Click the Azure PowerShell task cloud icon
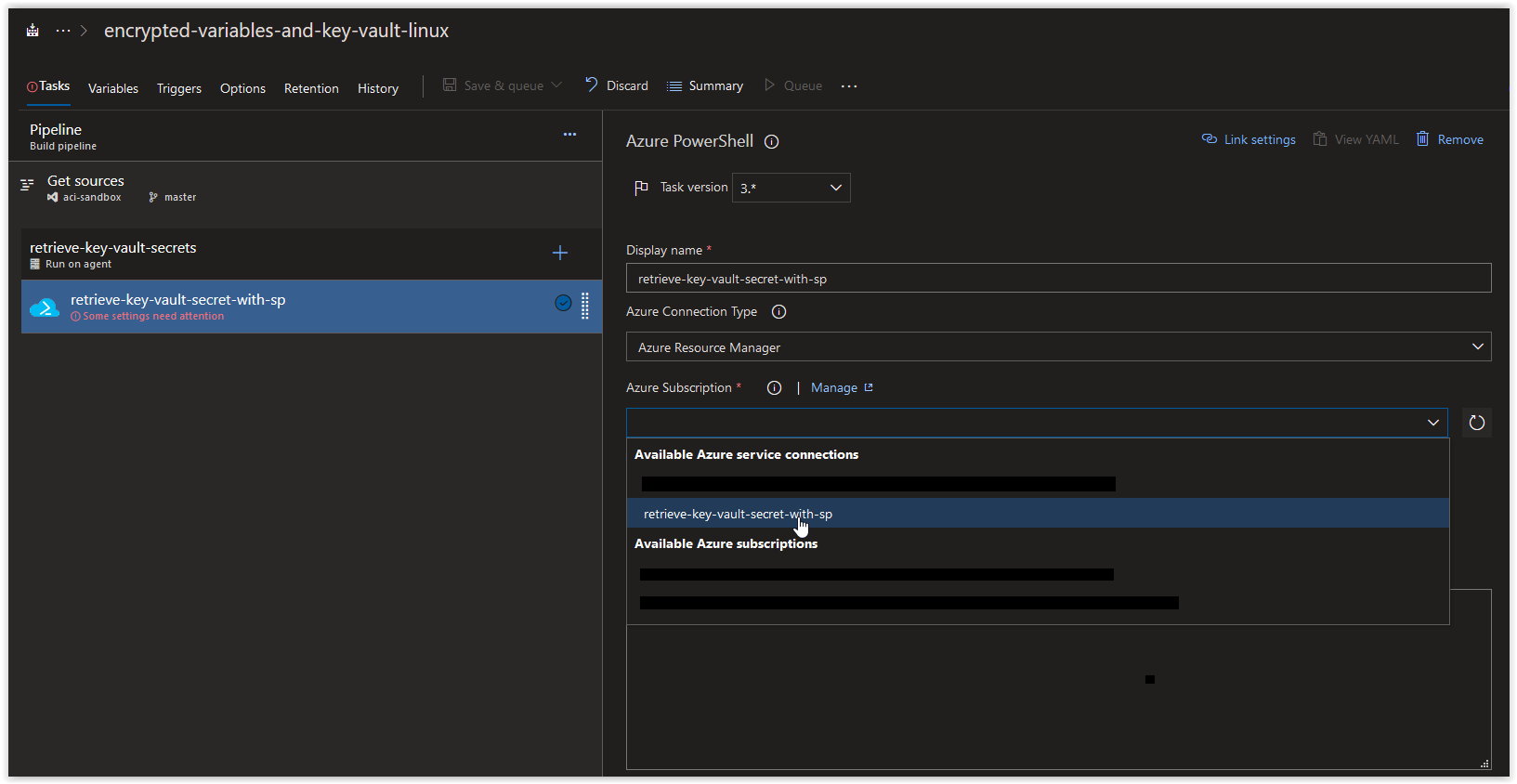 point(45,307)
